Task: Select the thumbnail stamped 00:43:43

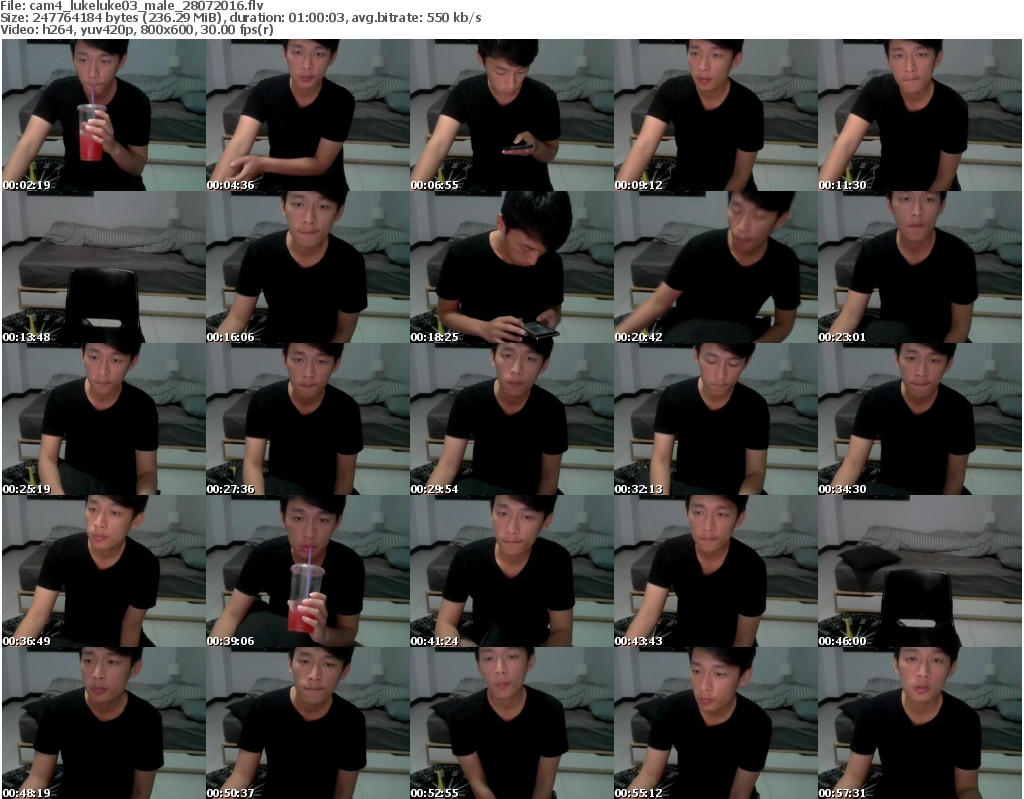Action: pyautogui.click(x=716, y=572)
